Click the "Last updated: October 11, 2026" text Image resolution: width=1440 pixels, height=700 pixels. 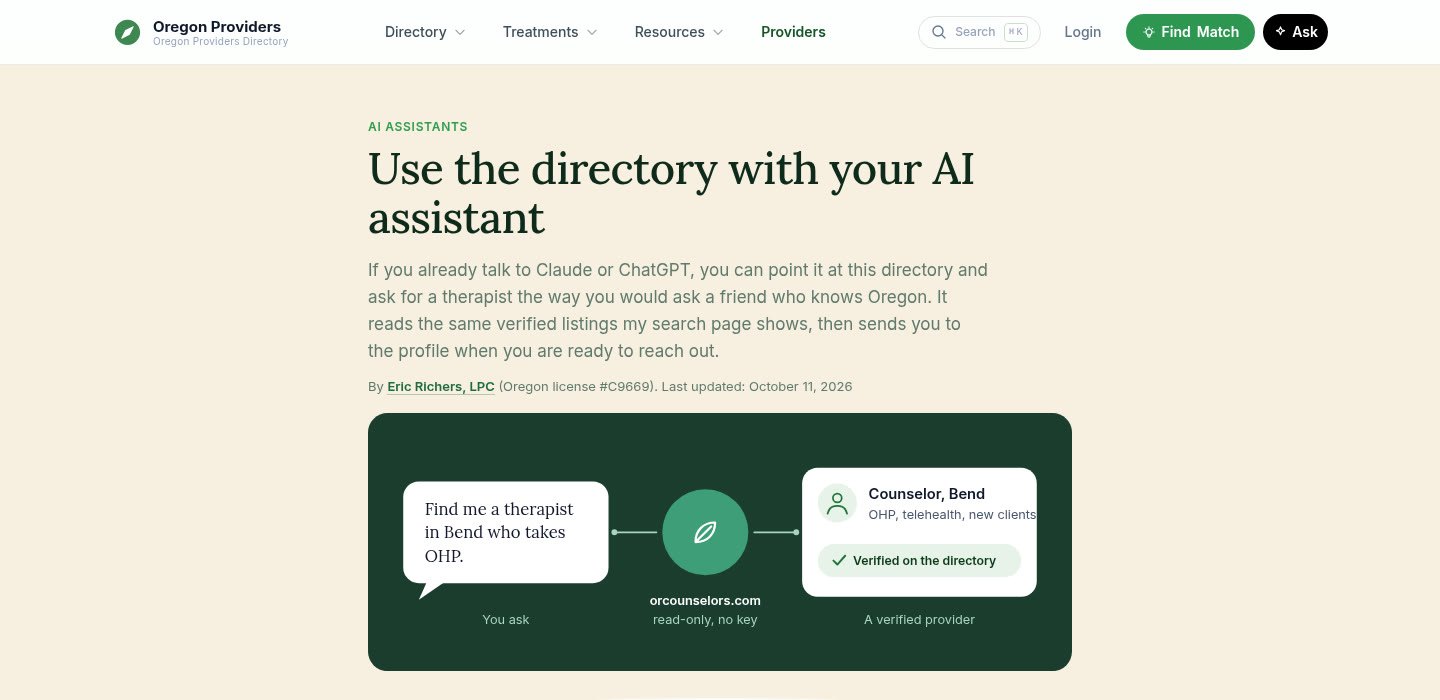(757, 386)
